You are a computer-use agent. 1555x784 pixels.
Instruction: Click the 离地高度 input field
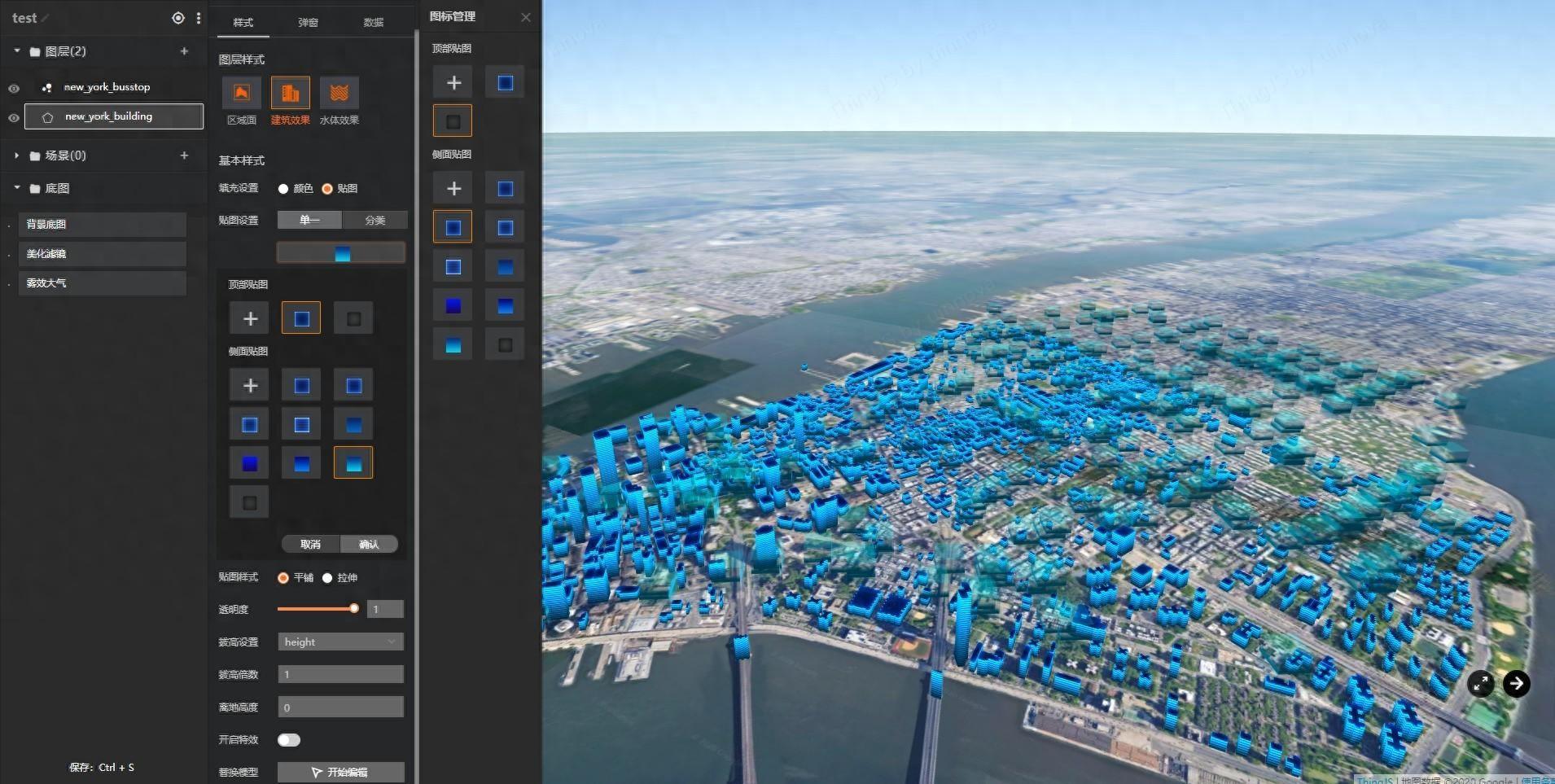coord(340,707)
